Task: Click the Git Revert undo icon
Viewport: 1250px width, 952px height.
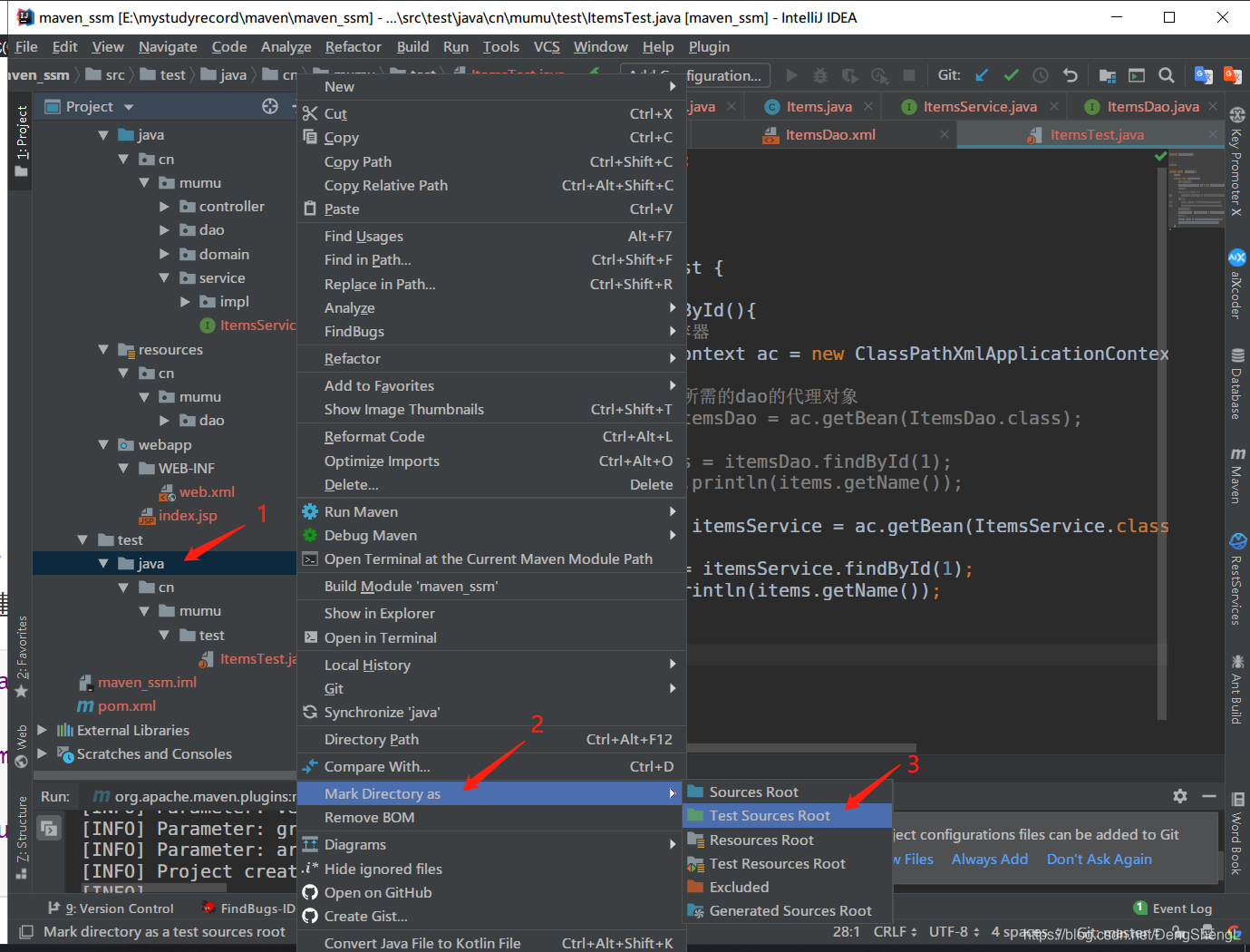Action: click(x=1071, y=75)
